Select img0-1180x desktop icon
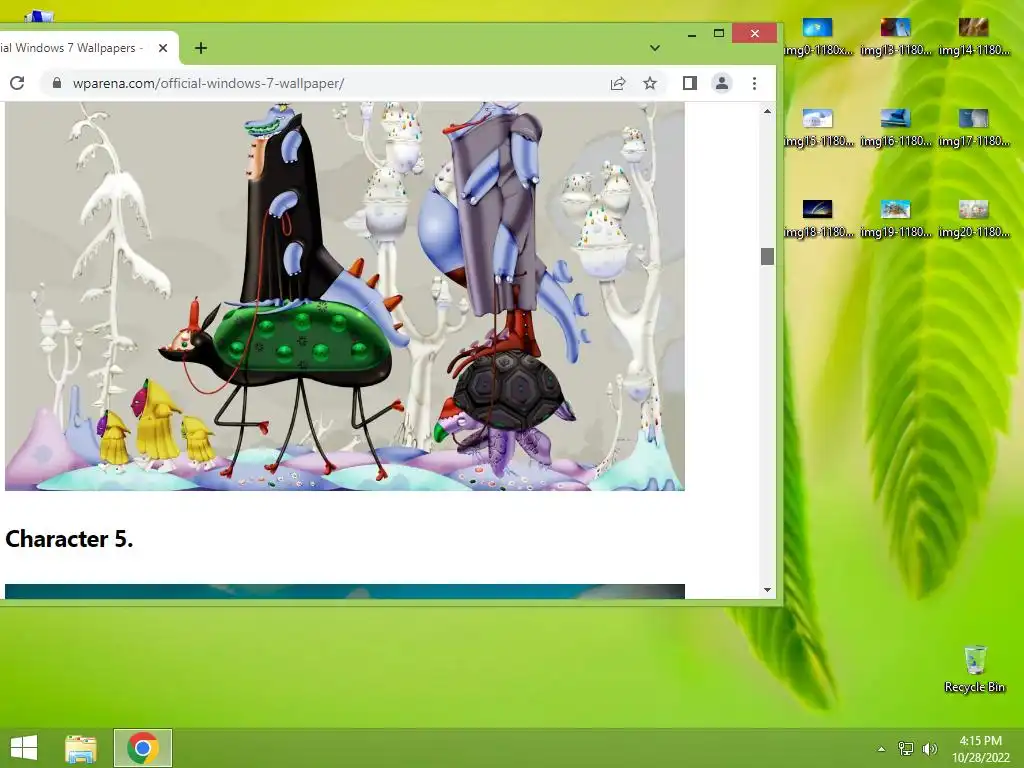The width and height of the screenshot is (1024, 768). coord(818,37)
